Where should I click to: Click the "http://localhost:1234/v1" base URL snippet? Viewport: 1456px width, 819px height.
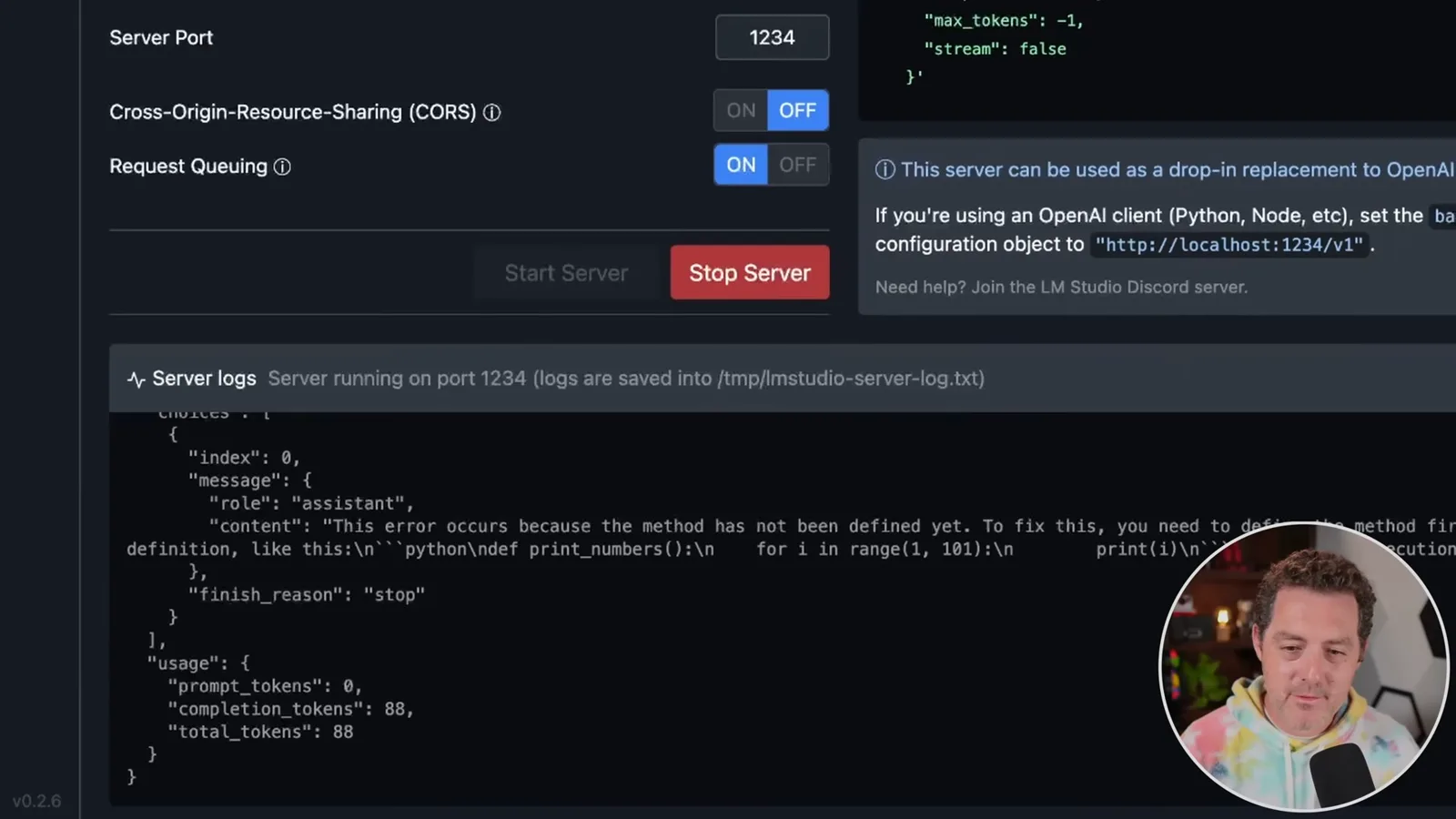(x=1229, y=245)
